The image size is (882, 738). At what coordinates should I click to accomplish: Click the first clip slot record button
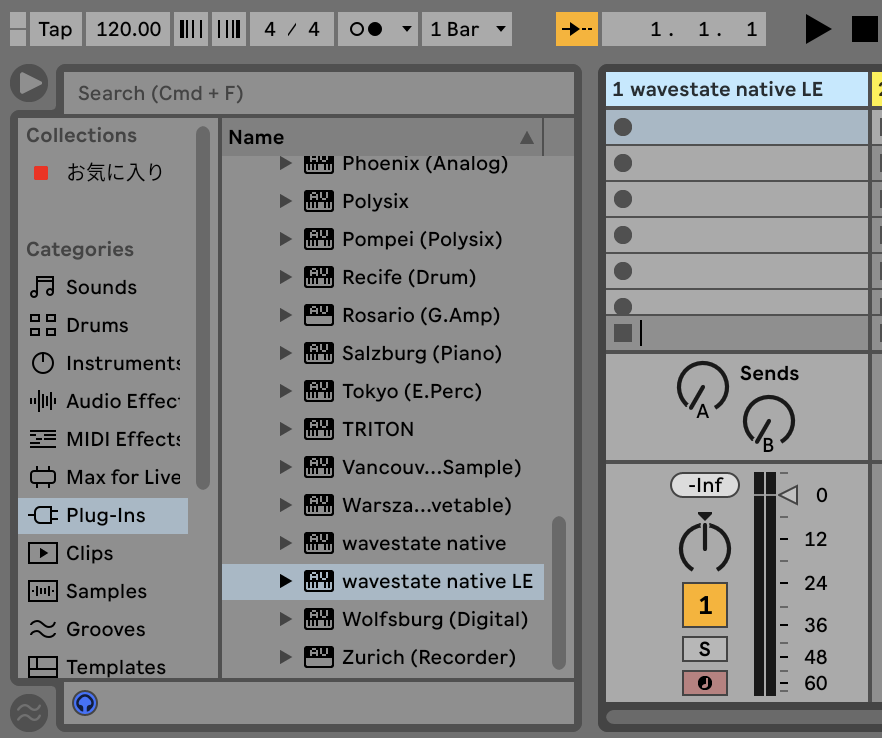(623, 127)
